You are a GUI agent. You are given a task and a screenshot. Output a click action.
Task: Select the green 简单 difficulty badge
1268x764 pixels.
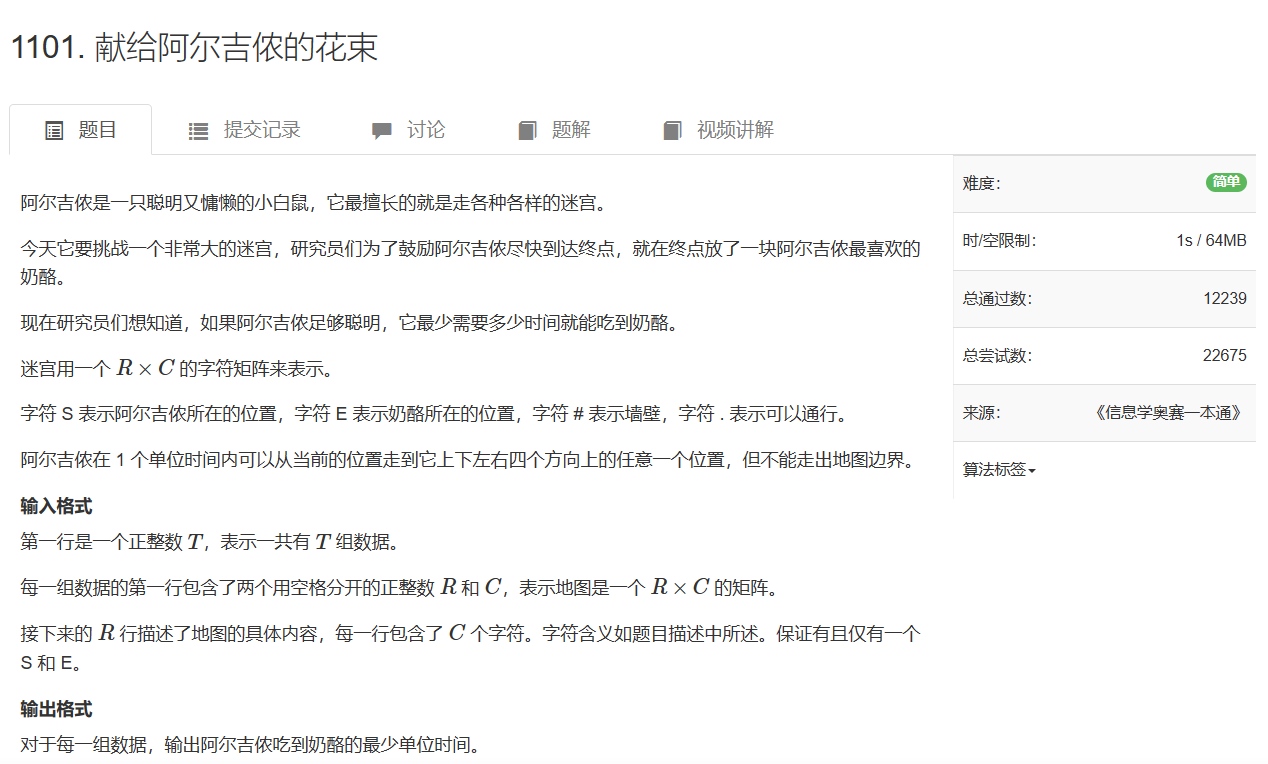pyautogui.click(x=1225, y=182)
